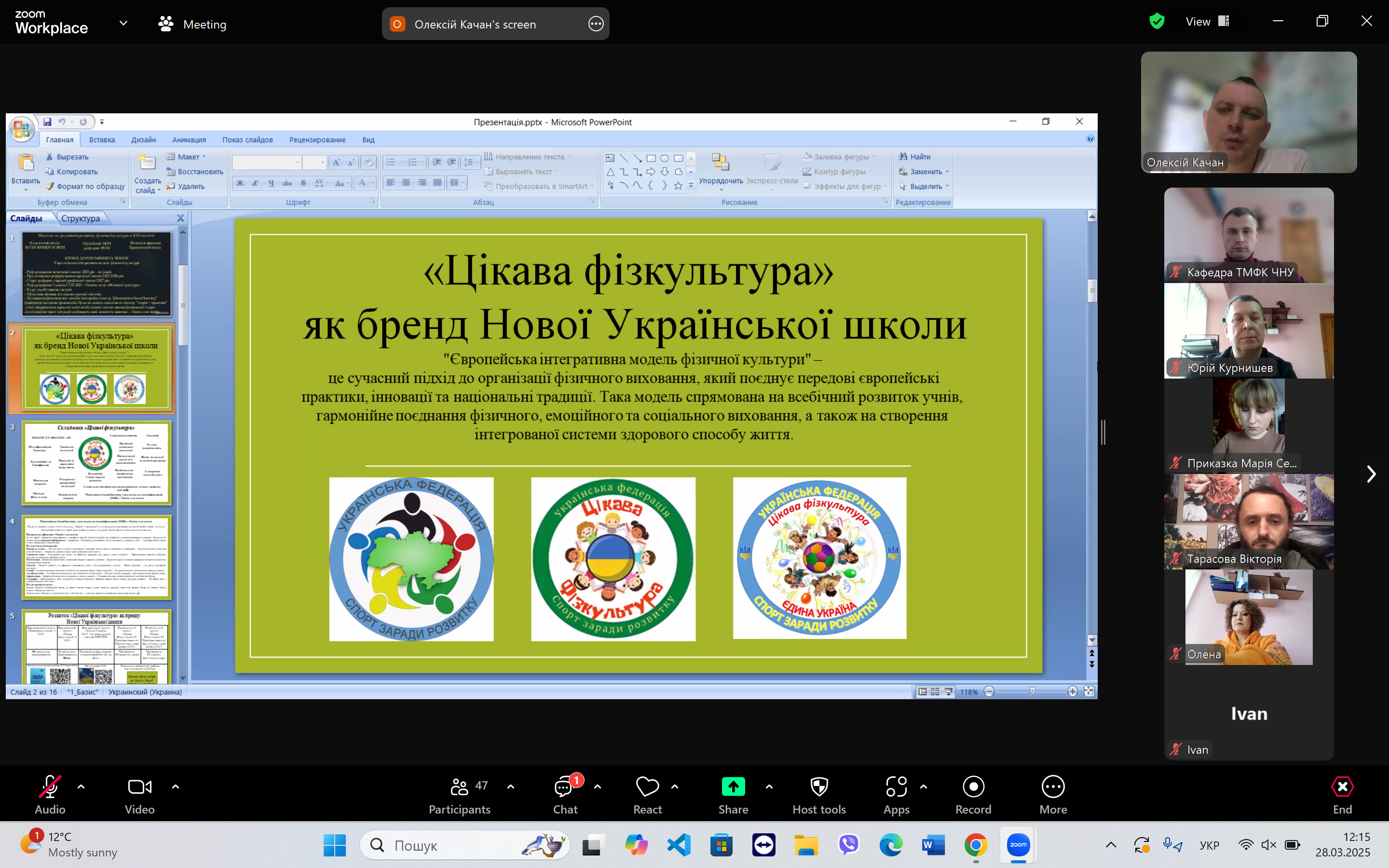Click PowerPoint help question icon
The height and width of the screenshot is (868, 1389).
click(1090, 138)
